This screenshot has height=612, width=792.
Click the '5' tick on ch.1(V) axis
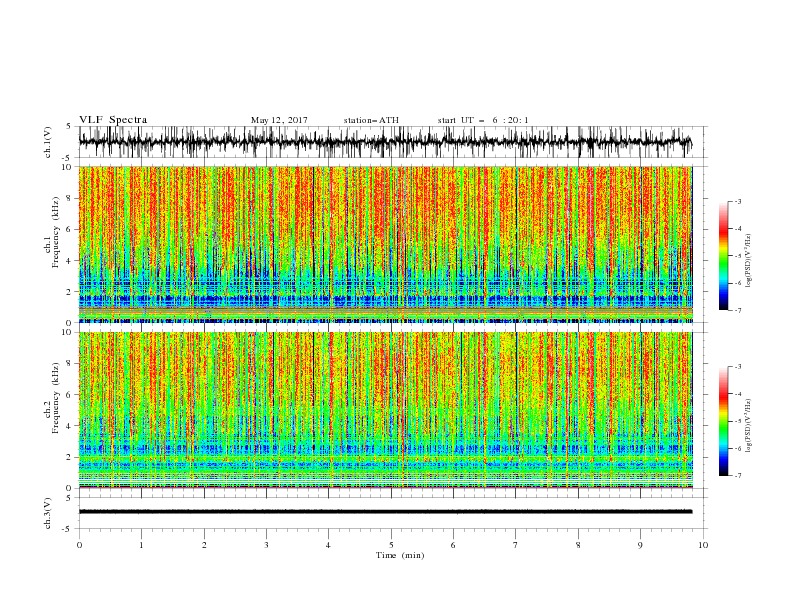point(69,127)
